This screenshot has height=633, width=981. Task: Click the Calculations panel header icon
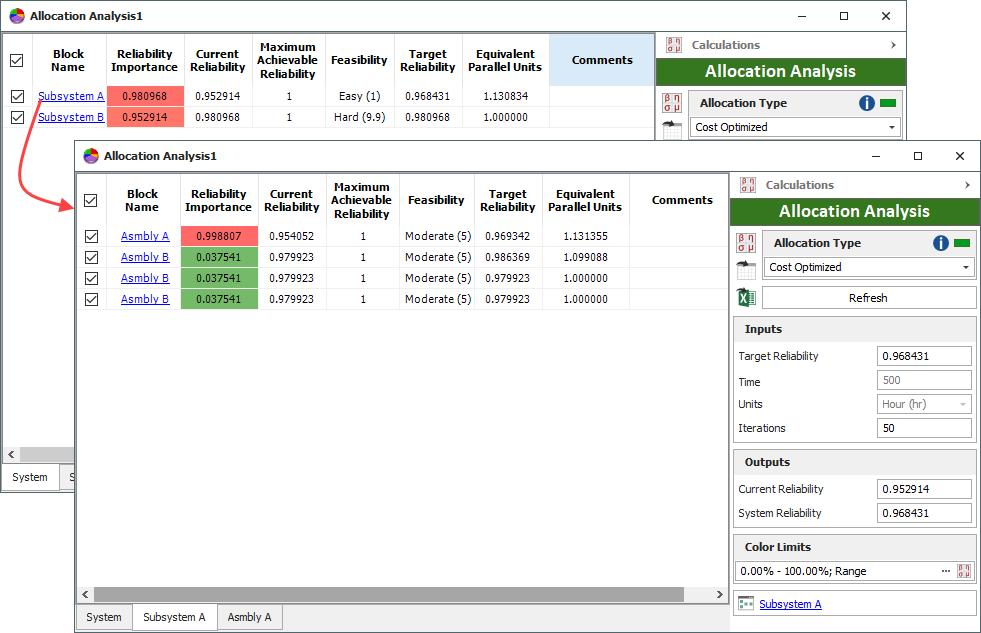pyautogui.click(x=746, y=185)
